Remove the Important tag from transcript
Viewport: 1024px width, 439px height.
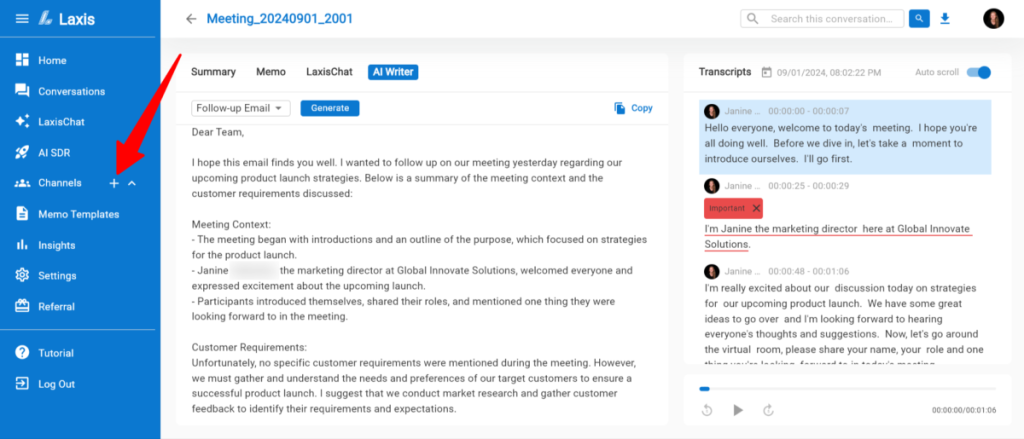point(756,208)
